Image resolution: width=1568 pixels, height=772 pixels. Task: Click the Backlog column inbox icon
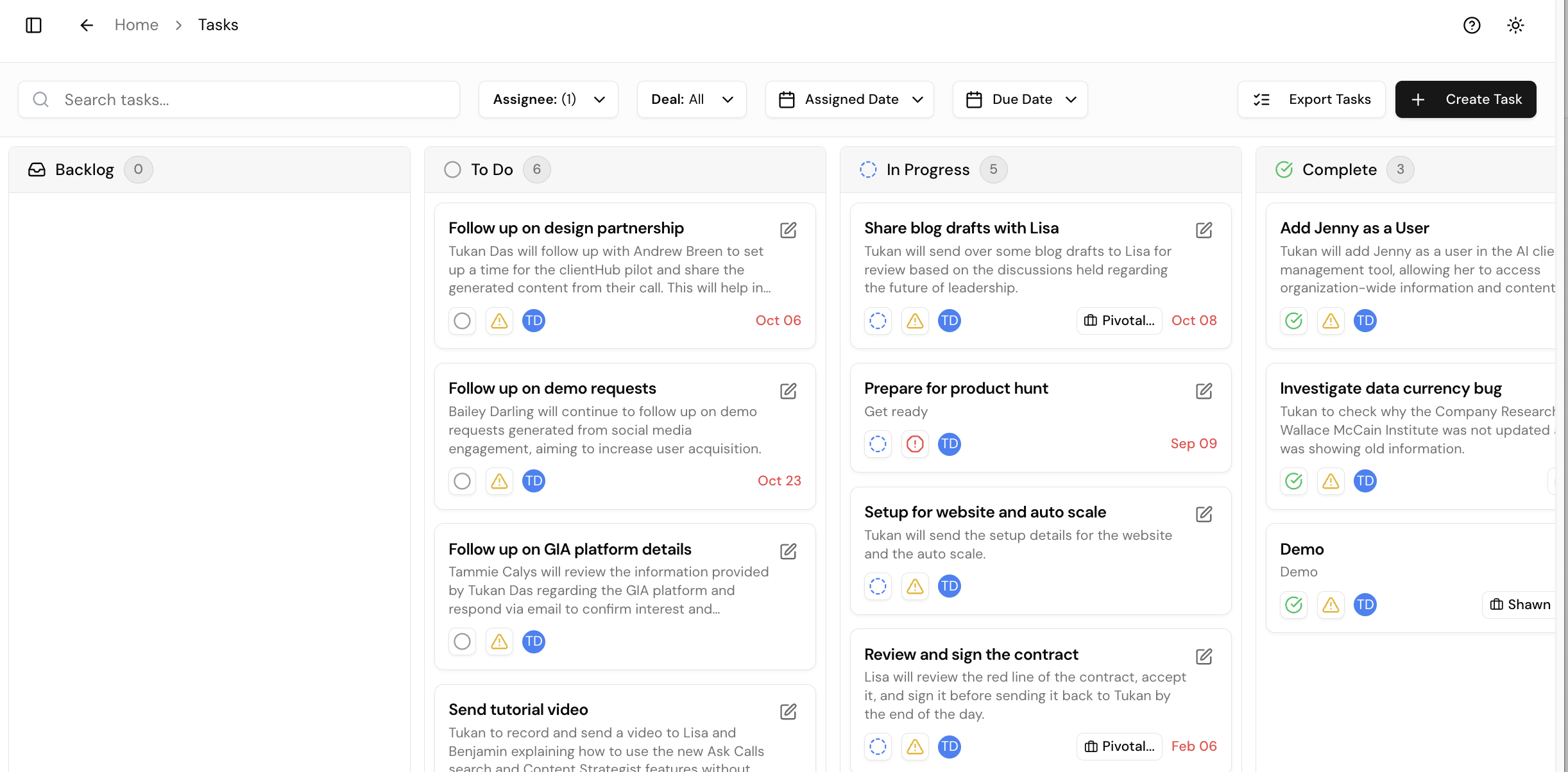(x=37, y=169)
